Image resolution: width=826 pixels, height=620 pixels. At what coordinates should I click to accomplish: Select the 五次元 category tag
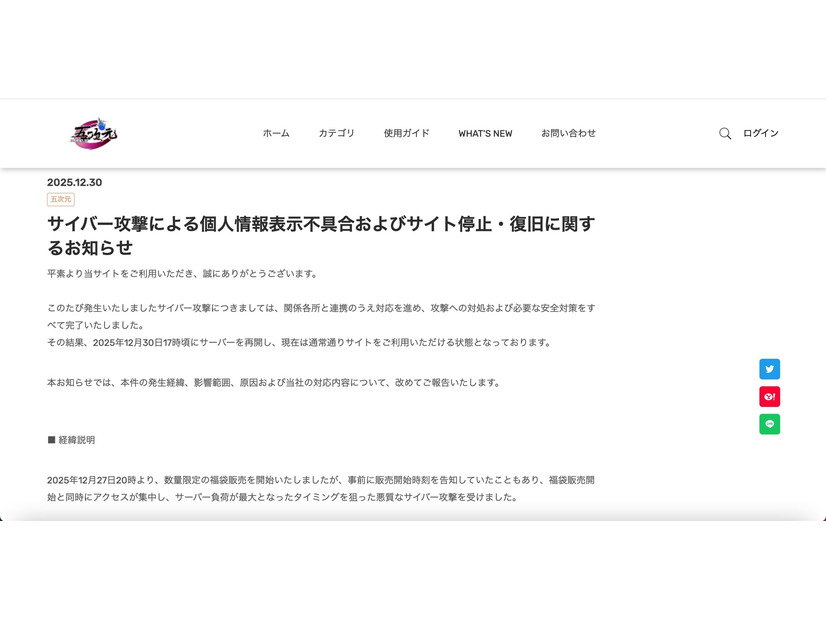click(58, 200)
